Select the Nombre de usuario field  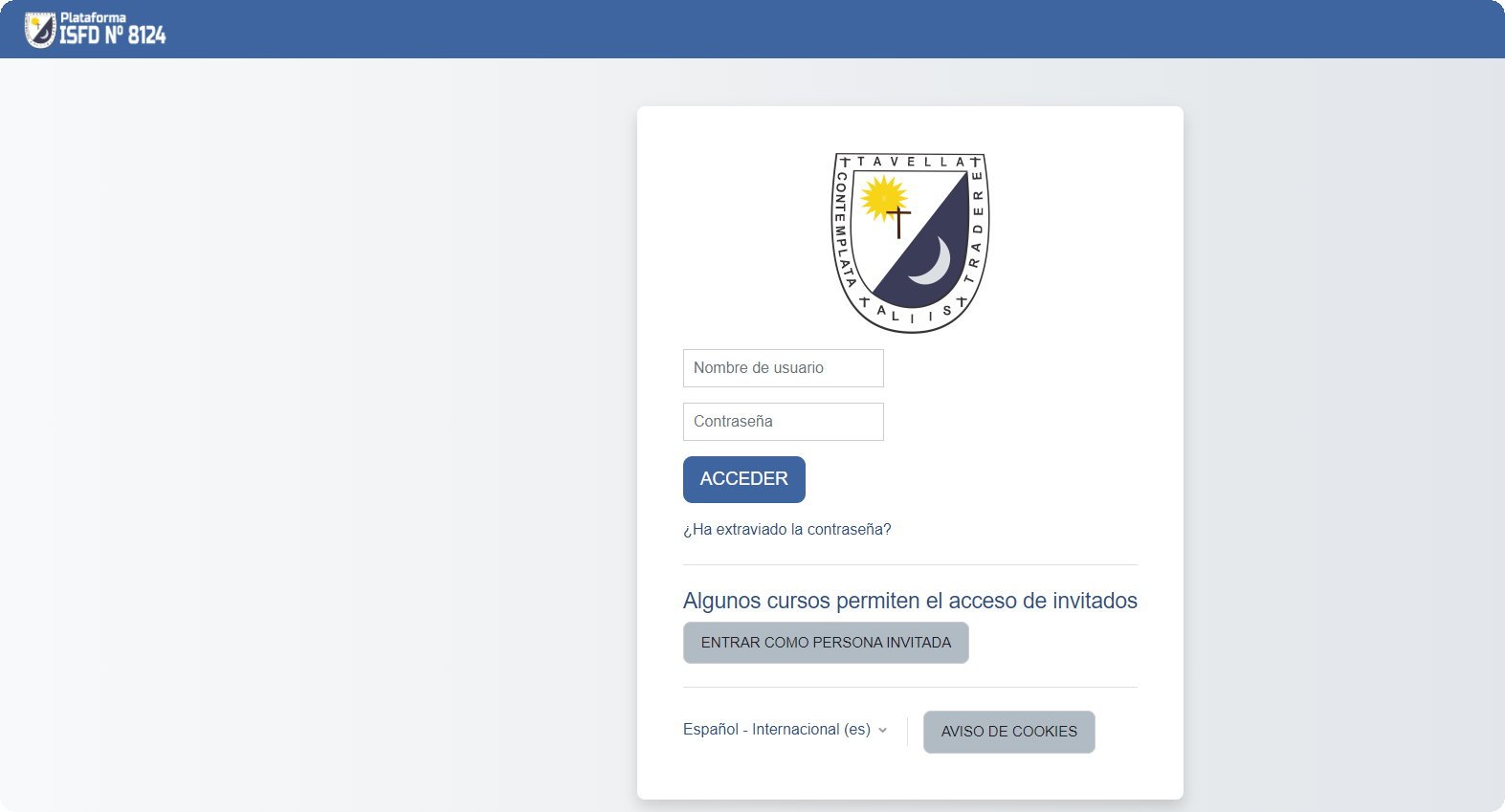tap(783, 368)
